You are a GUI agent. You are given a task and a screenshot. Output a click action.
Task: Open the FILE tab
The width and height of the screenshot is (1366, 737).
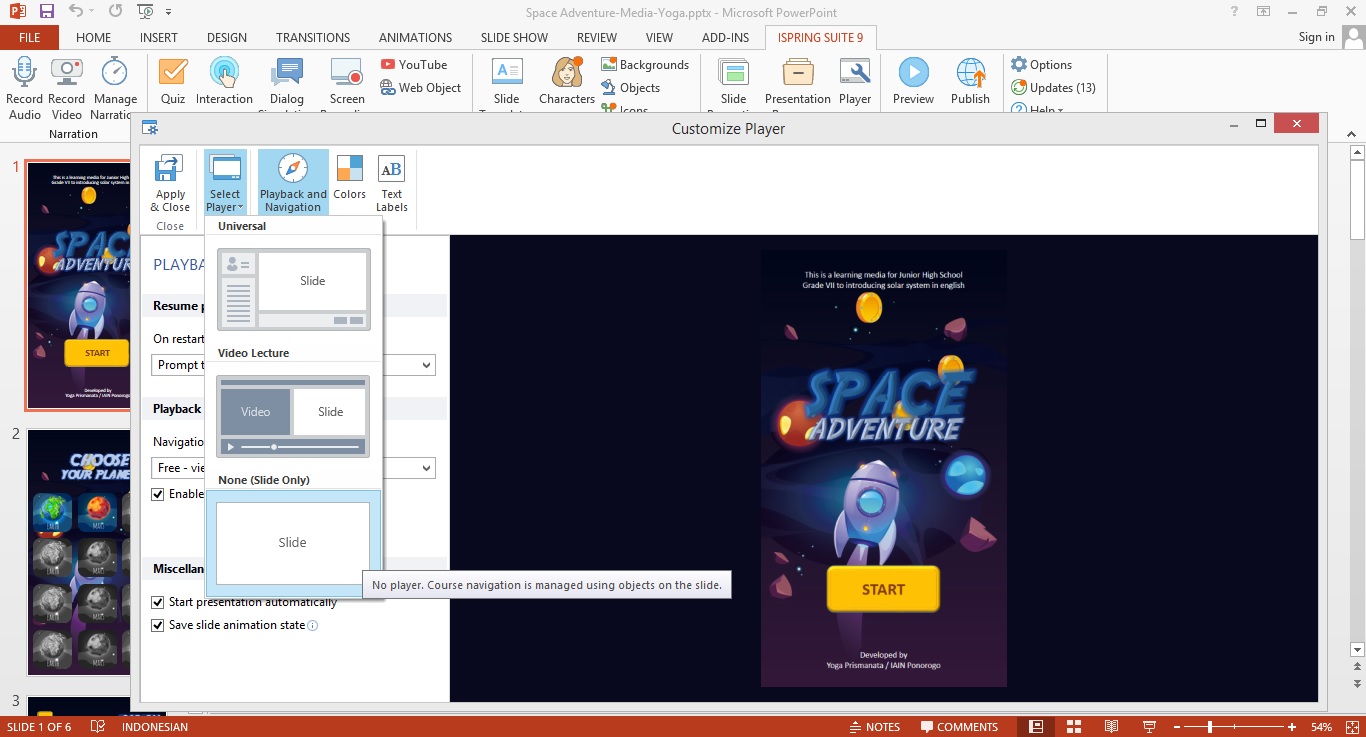click(30, 37)
